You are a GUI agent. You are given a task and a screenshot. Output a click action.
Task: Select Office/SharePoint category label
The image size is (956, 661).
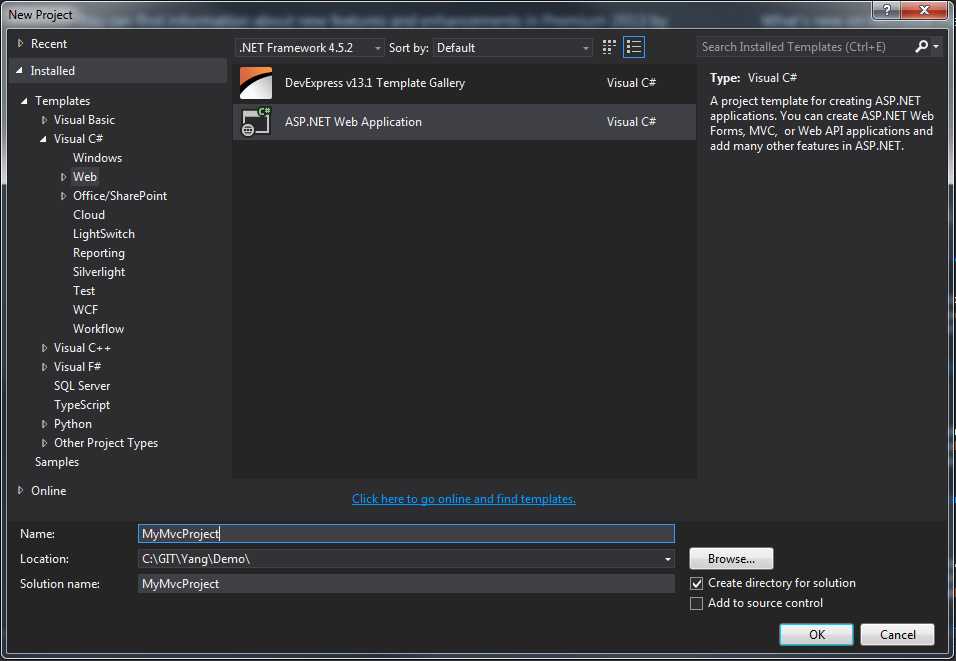point(120,196)
